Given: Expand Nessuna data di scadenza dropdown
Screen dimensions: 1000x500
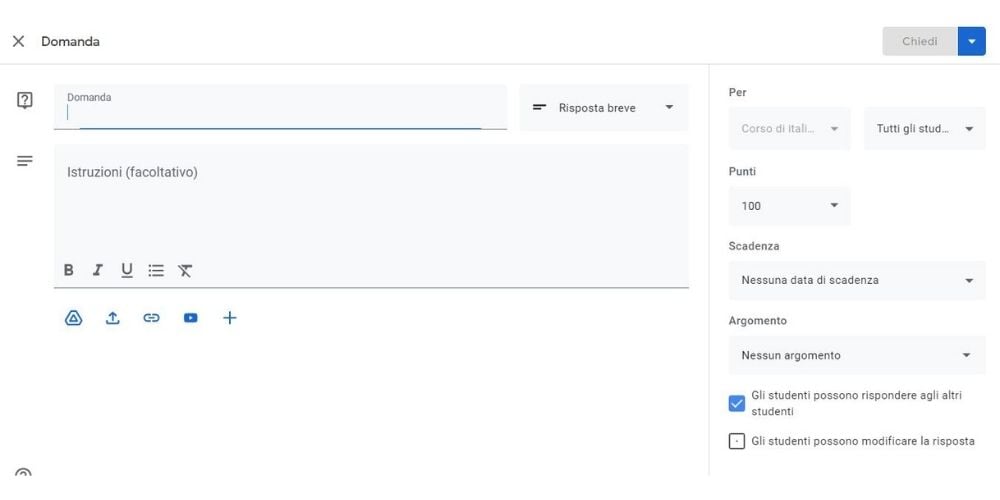Looking at the screenshot, I should (x=857, y=280).
